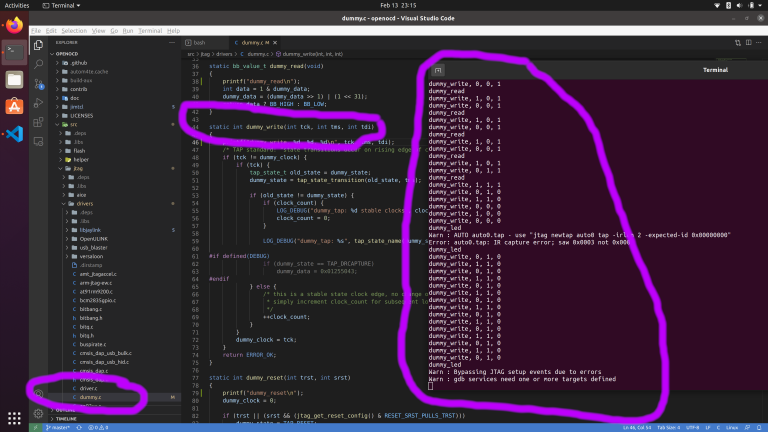The width and height of the screenshot is (768, 432).
Task: Open the Terminal app menu in top bar
Action: pyautogui.click(x=61, y=5)
